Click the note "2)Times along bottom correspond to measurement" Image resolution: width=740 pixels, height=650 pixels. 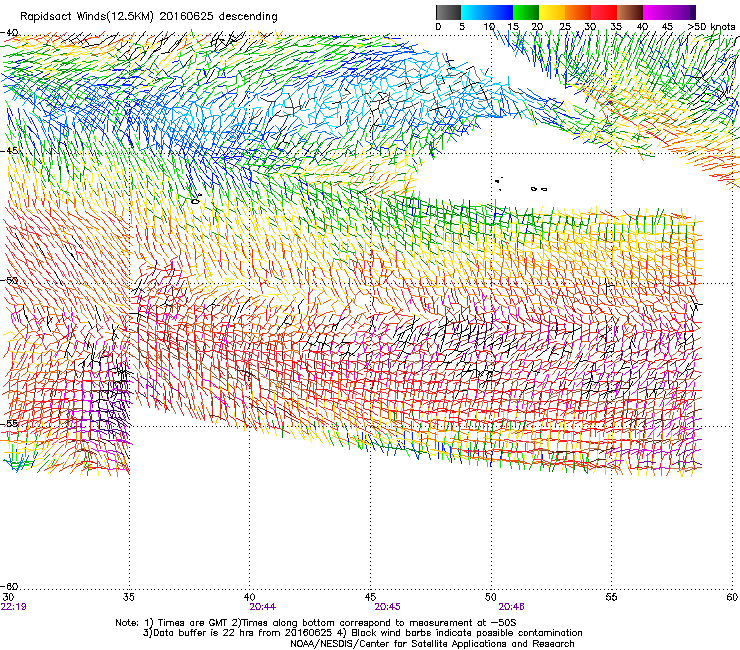click(355, 623)
